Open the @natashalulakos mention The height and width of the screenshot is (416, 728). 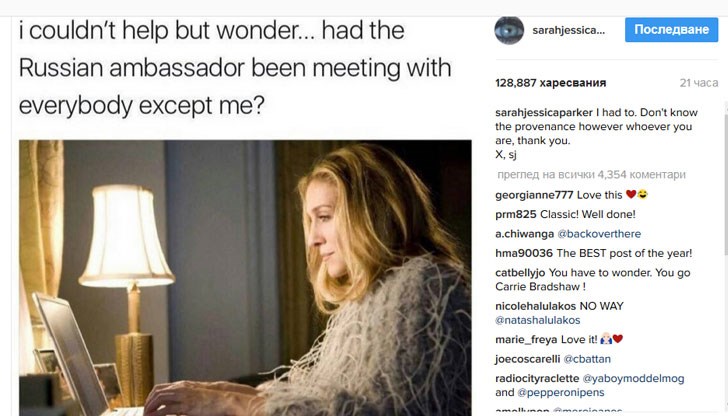point(538,320)
